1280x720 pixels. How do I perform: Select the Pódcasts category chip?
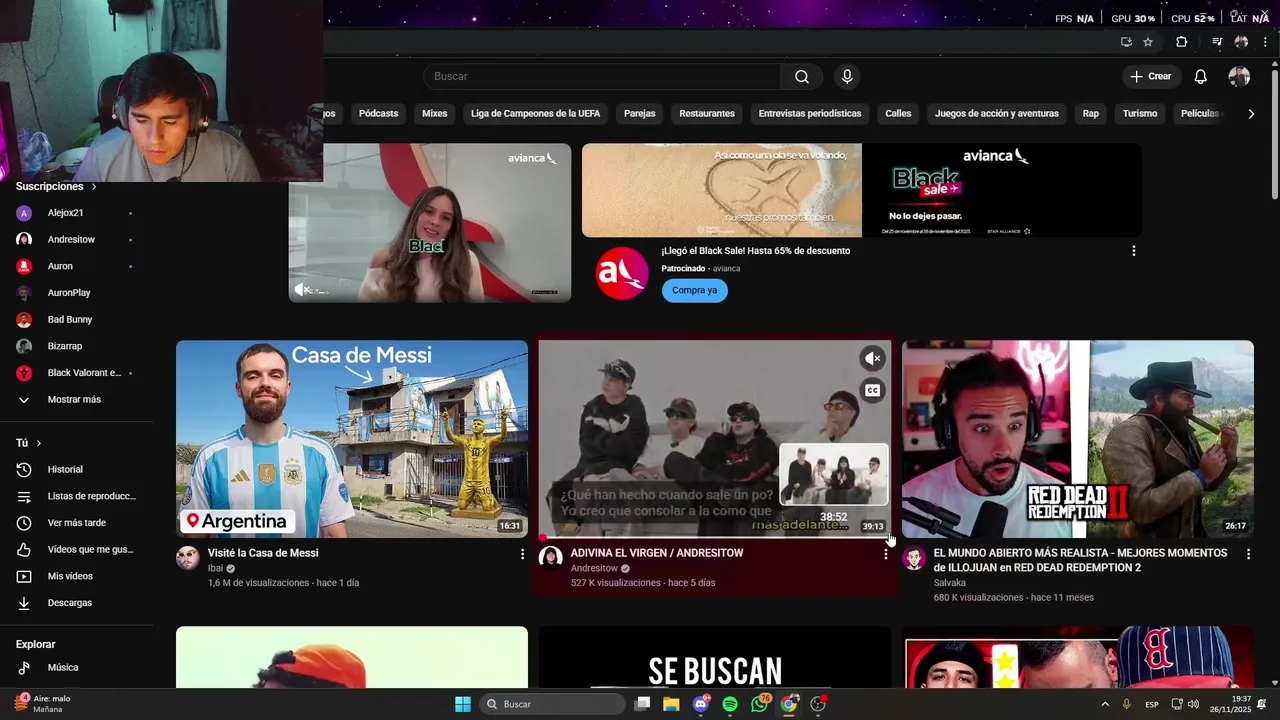point(379,114)
